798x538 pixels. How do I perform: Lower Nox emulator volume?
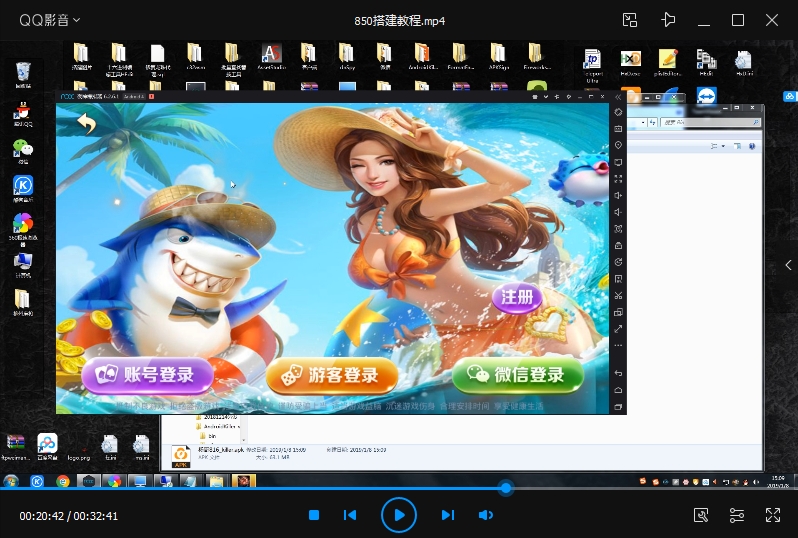pos(618,212)
